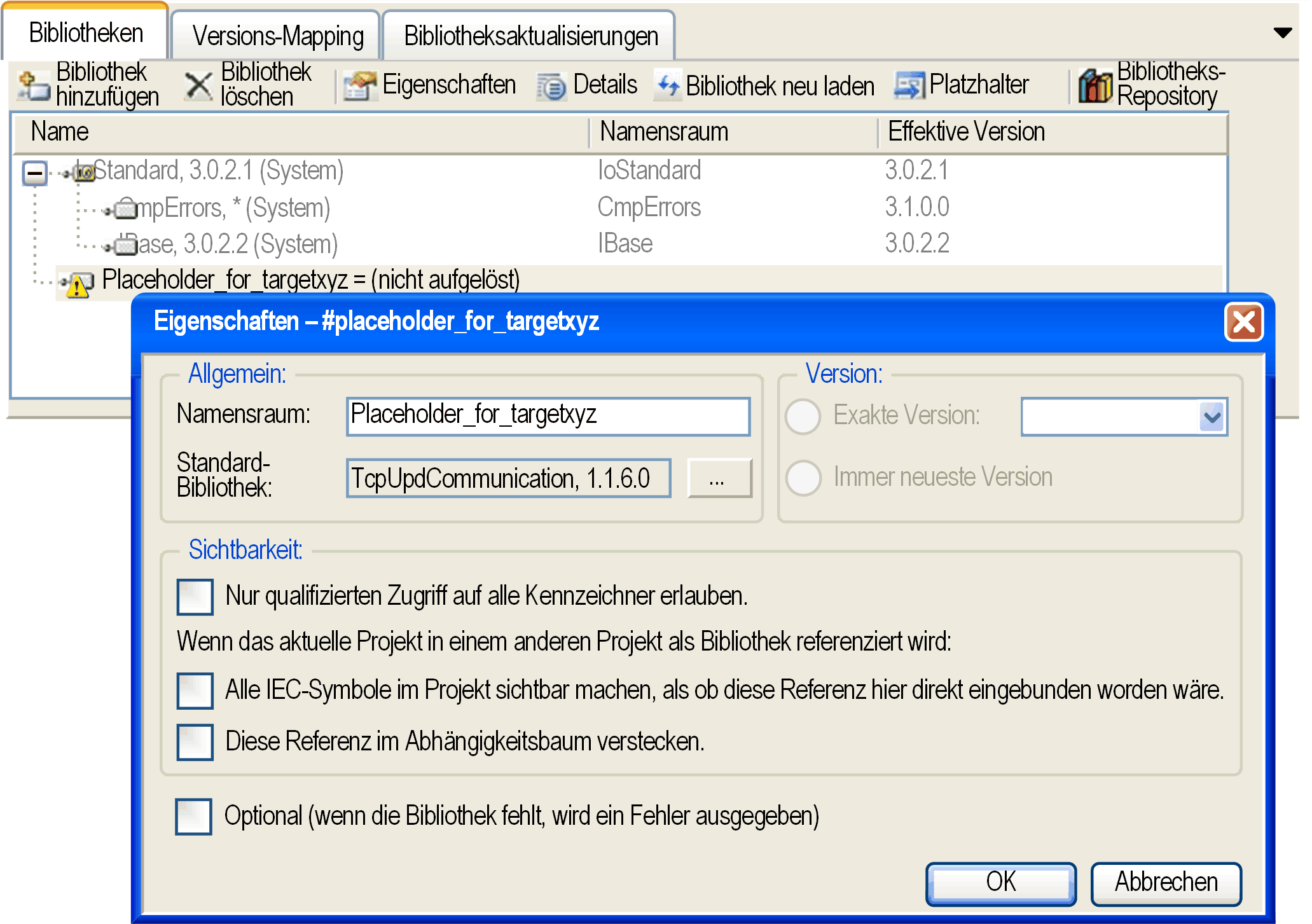
Task: Open the Bibliotheksaktualisierungen tab
Action: click(x=530, y=36)
